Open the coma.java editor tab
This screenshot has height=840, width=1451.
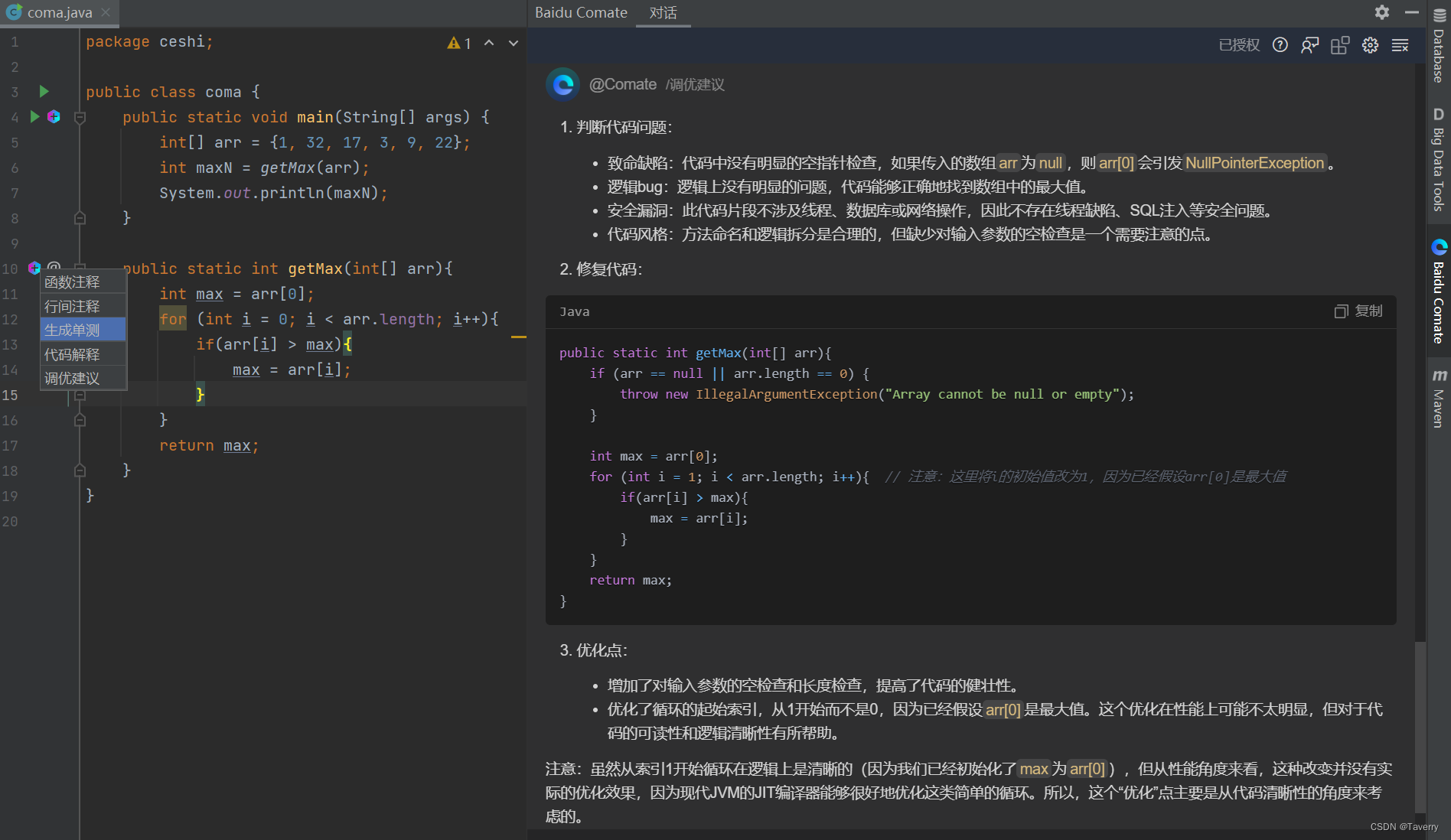[60, 13]
